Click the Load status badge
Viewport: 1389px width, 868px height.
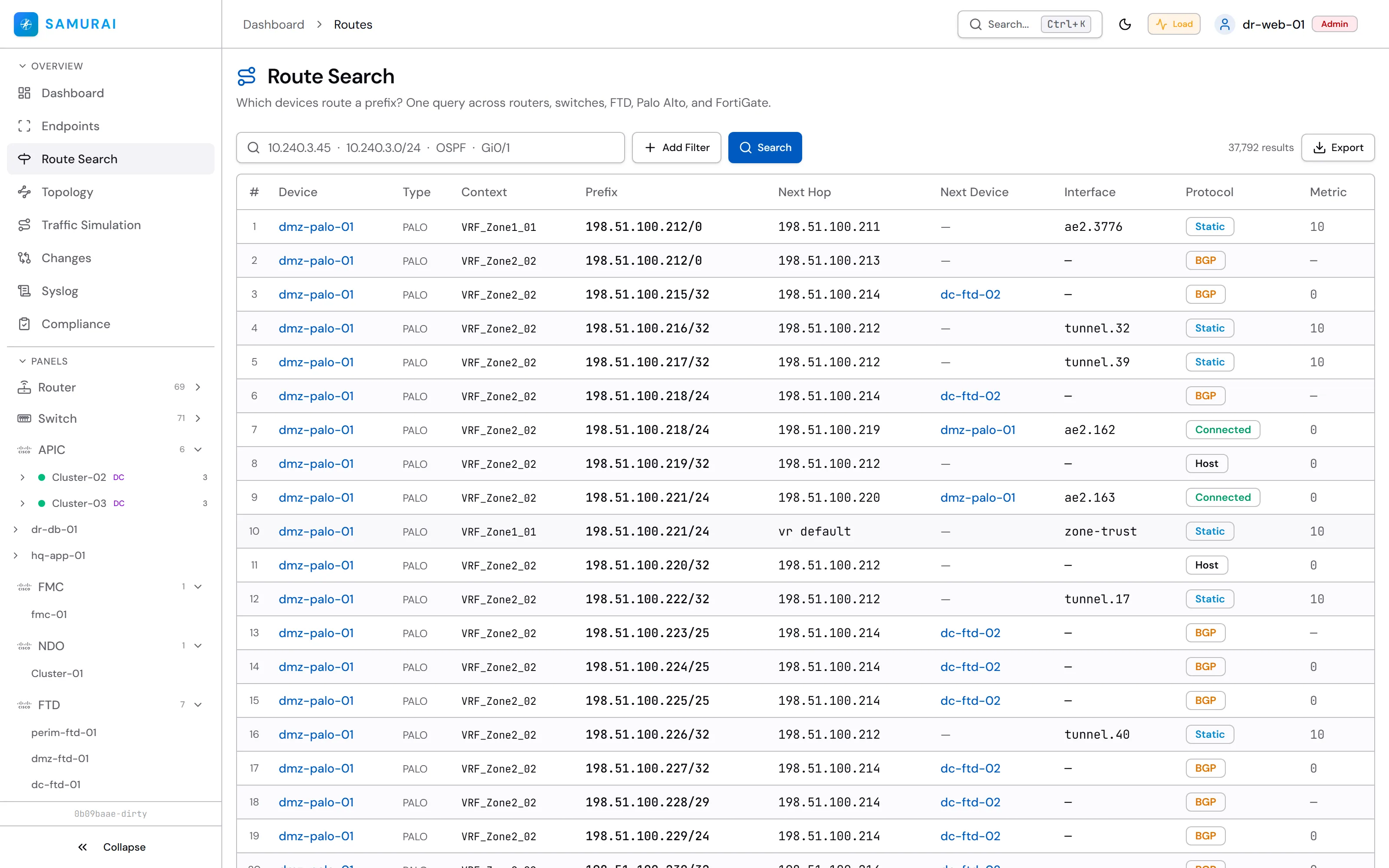click(1173, 24)
